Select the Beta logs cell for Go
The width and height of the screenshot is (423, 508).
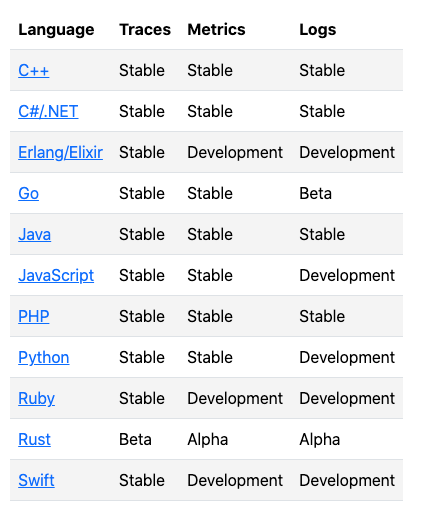coord(315,193)
